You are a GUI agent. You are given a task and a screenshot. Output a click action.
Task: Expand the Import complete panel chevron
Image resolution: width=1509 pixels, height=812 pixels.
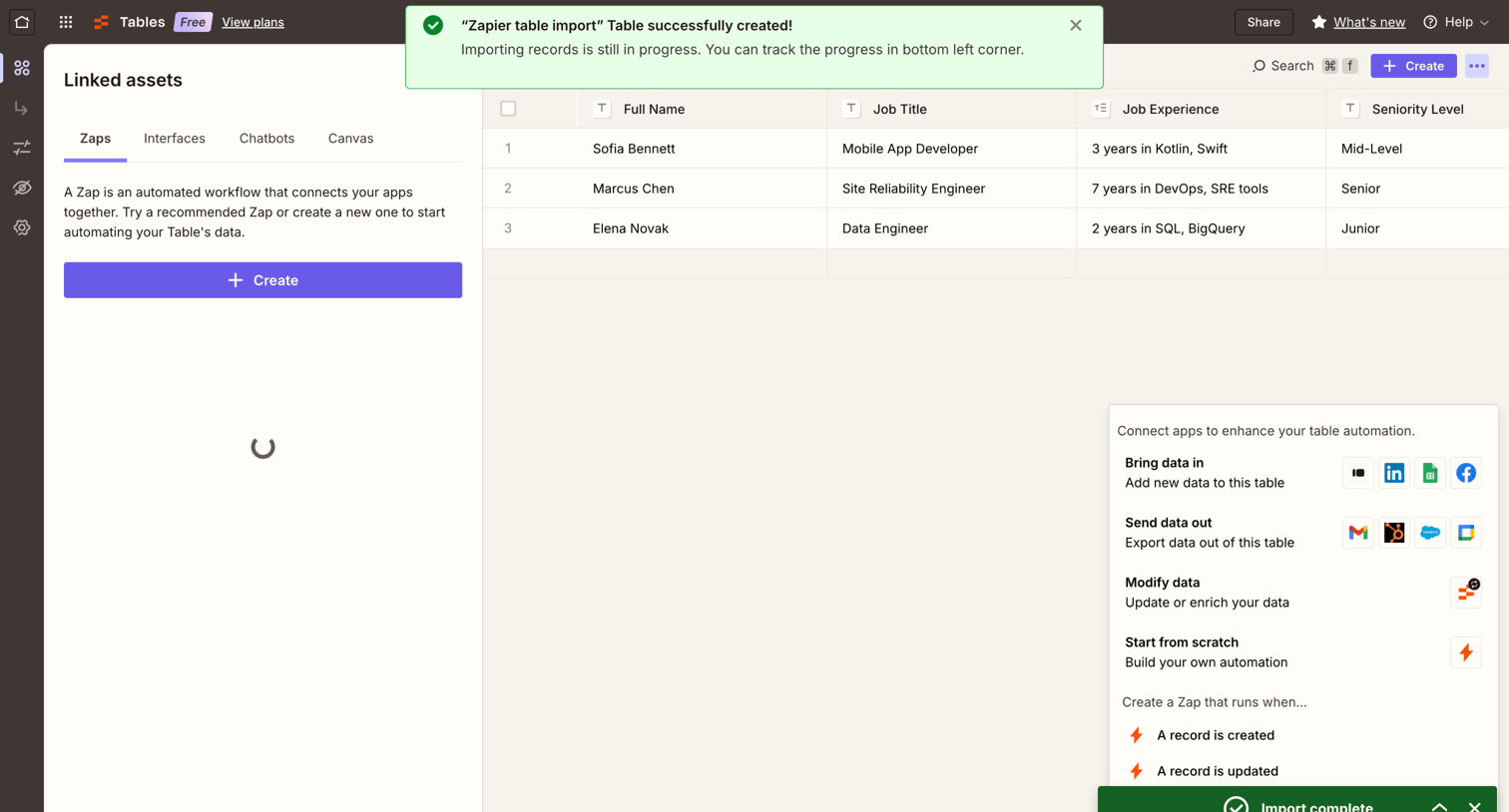coord(1439,806)
